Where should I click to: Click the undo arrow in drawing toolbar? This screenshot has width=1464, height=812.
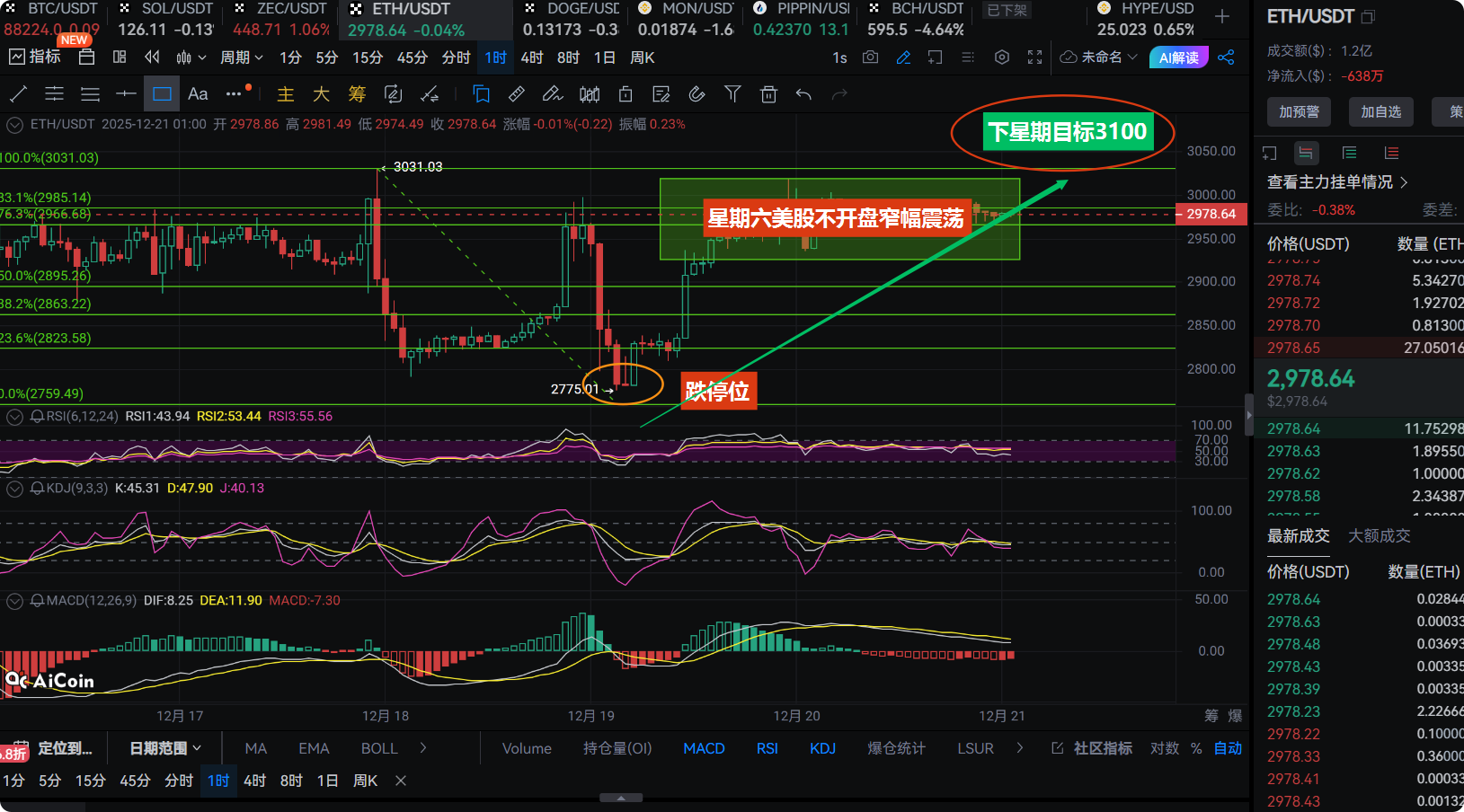tap(803, 94)
